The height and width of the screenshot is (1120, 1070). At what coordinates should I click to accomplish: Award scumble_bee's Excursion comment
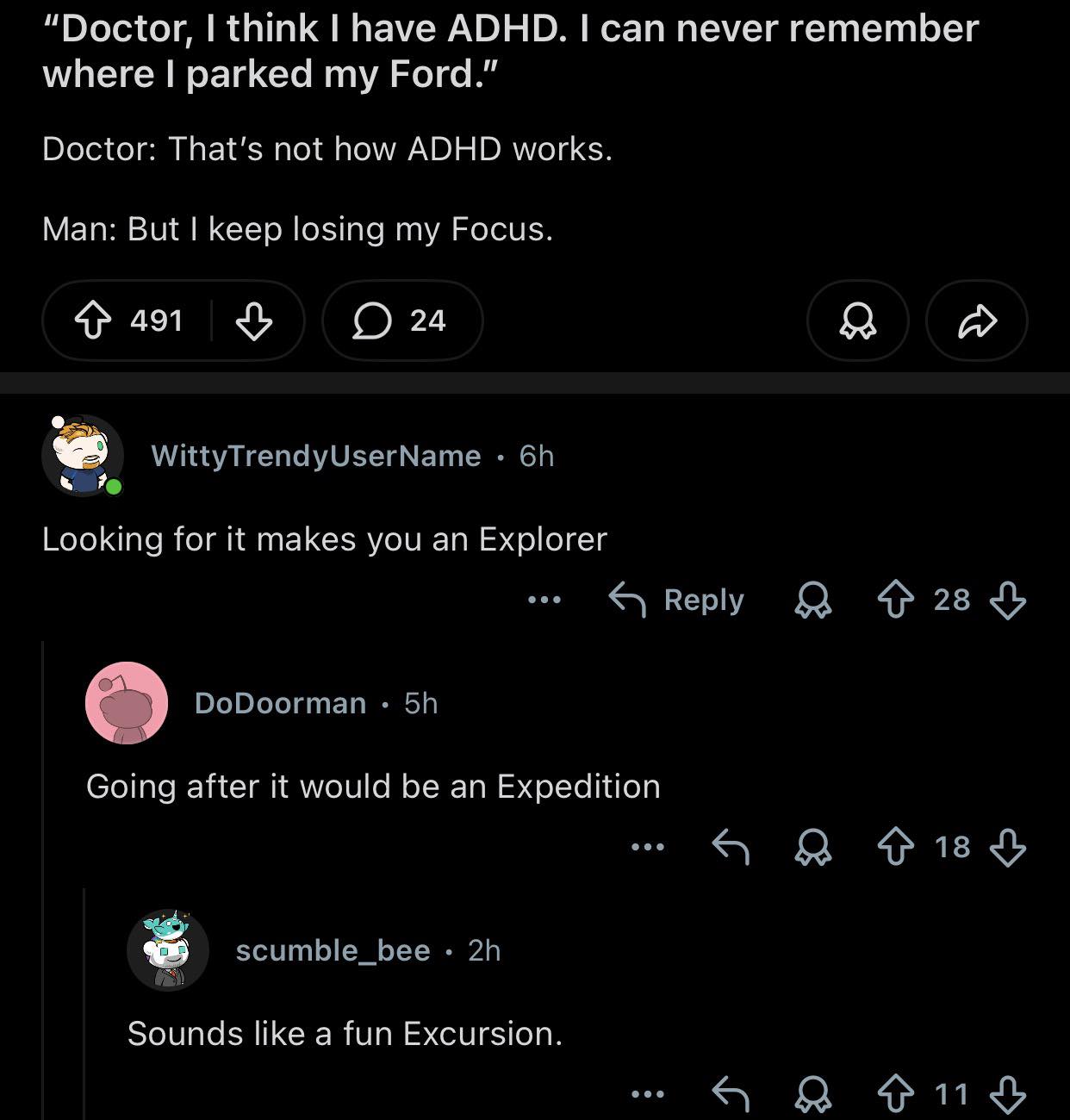pos(812,1094)
